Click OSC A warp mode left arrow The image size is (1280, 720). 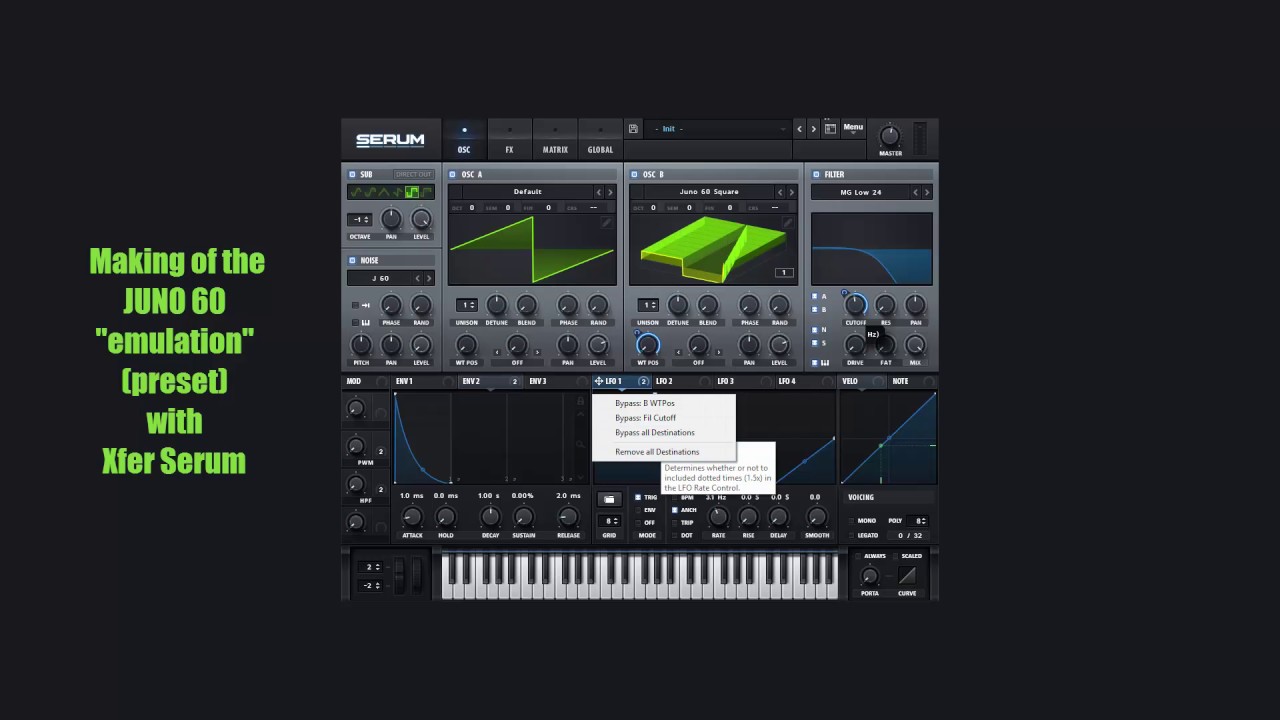point(498,352)
